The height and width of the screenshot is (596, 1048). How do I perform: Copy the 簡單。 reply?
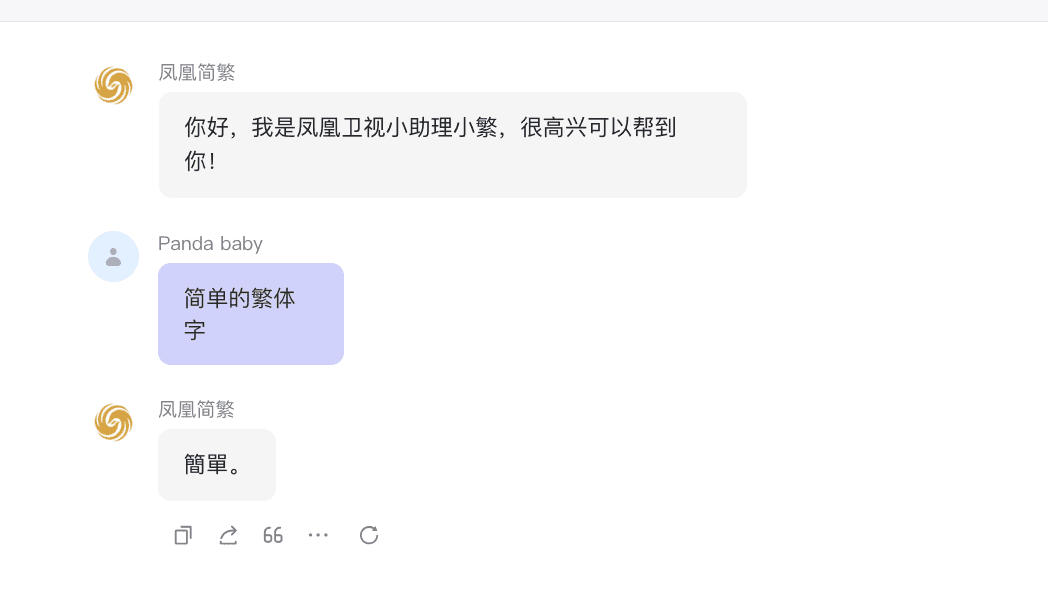point(183,535)
